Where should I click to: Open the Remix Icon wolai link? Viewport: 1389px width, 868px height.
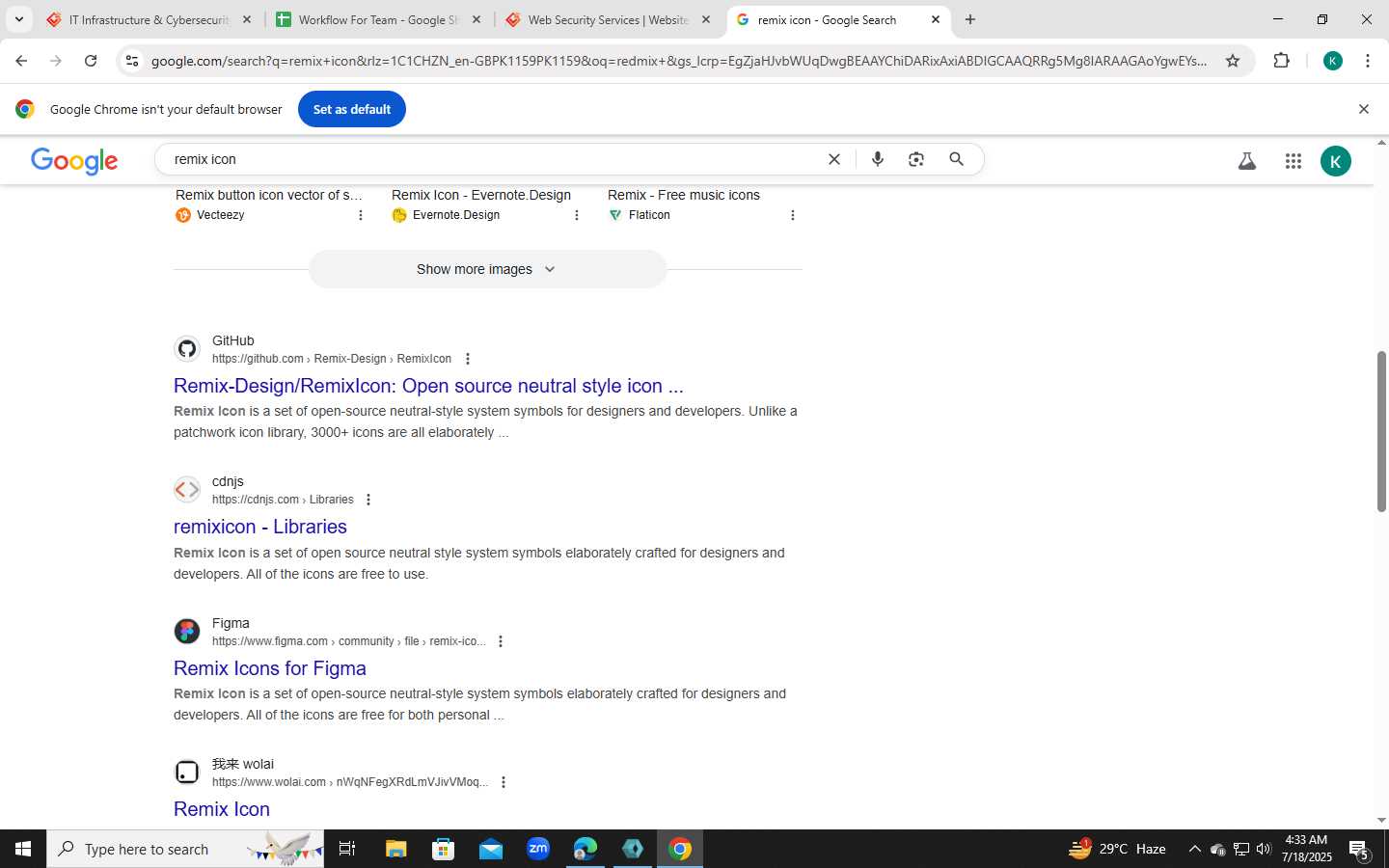(x=222, y=809)
